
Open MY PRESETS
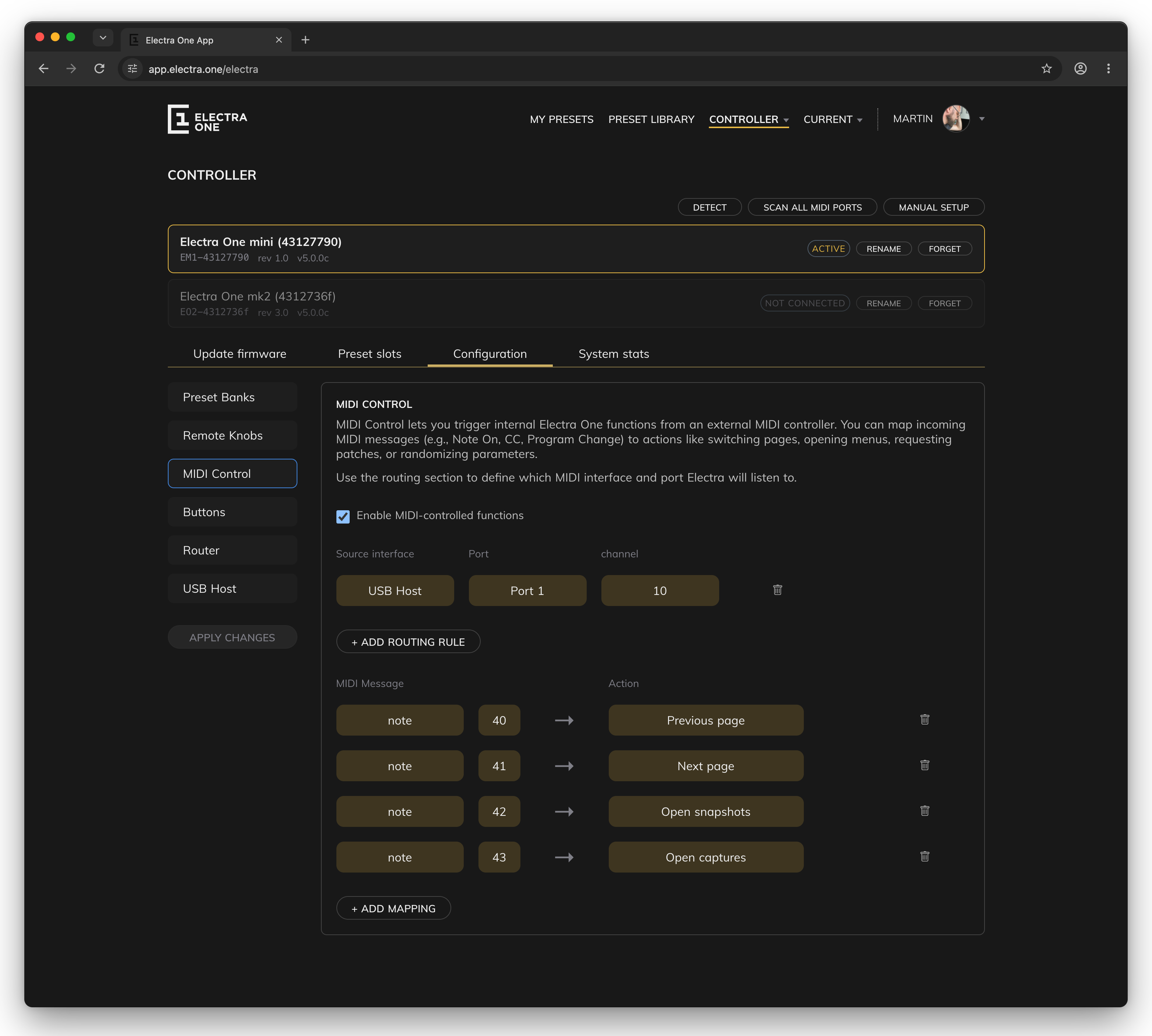point(561,119)
